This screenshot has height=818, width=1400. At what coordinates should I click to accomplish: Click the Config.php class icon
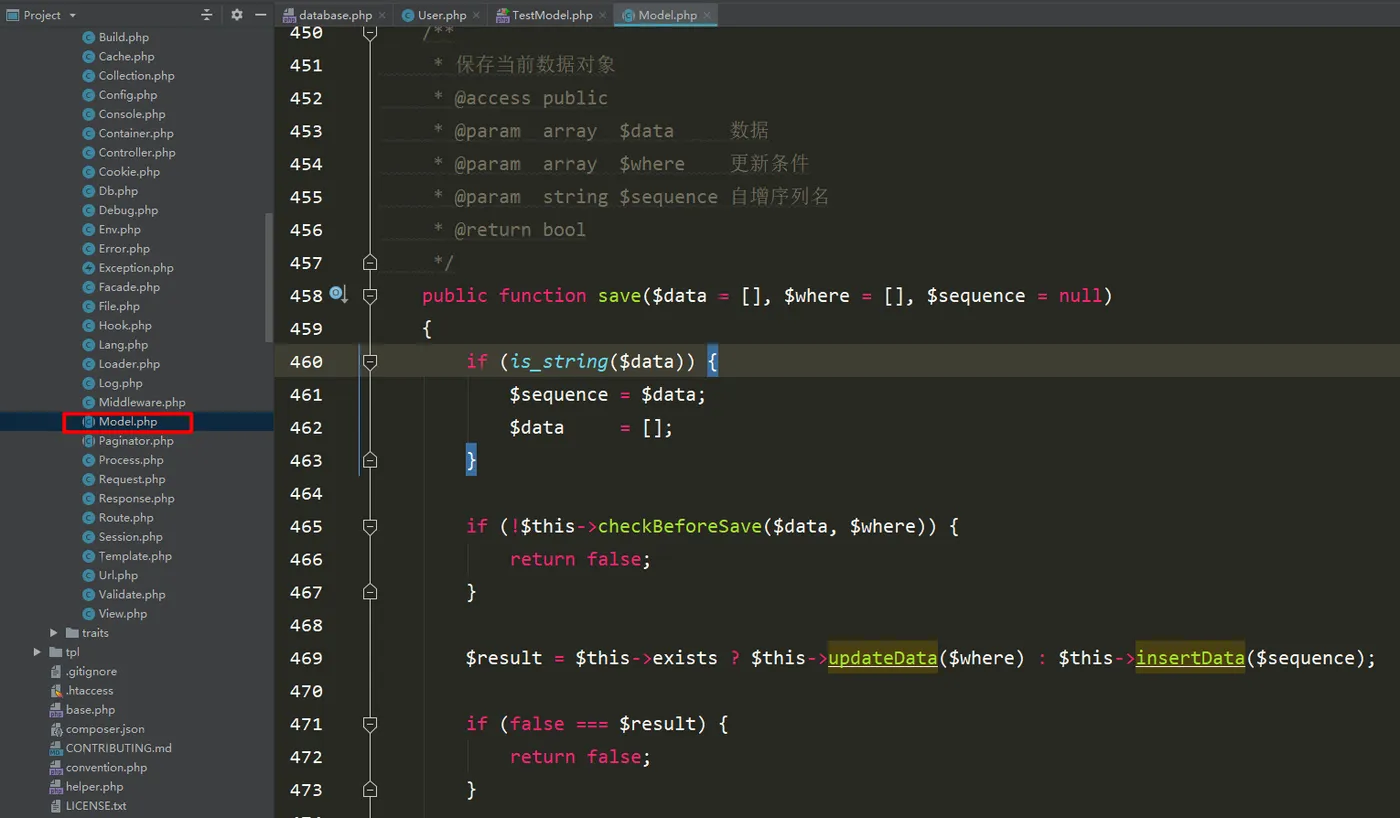(x=88, y=95)
